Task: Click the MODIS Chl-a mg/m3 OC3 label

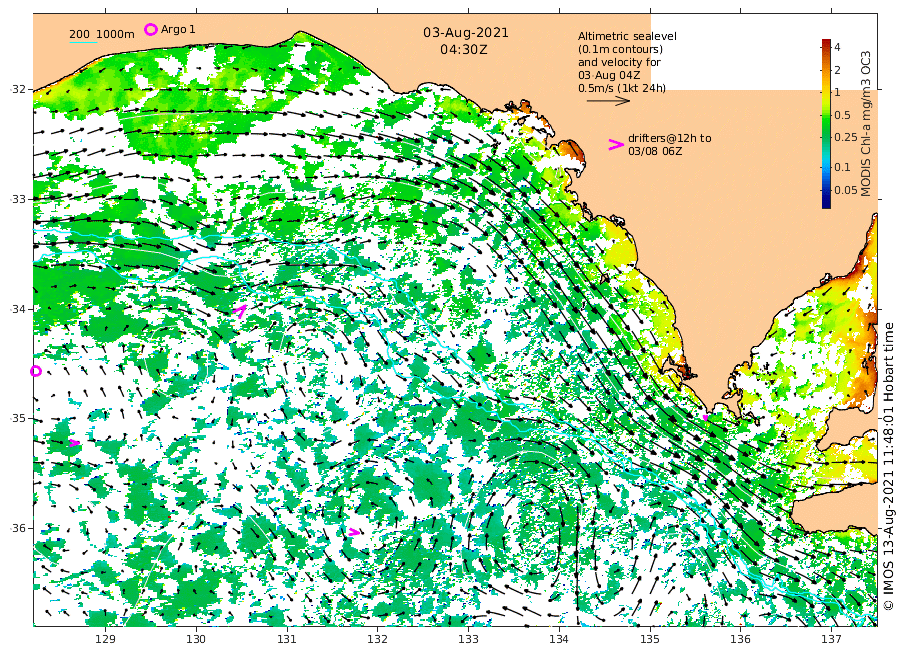Action: 866,124
